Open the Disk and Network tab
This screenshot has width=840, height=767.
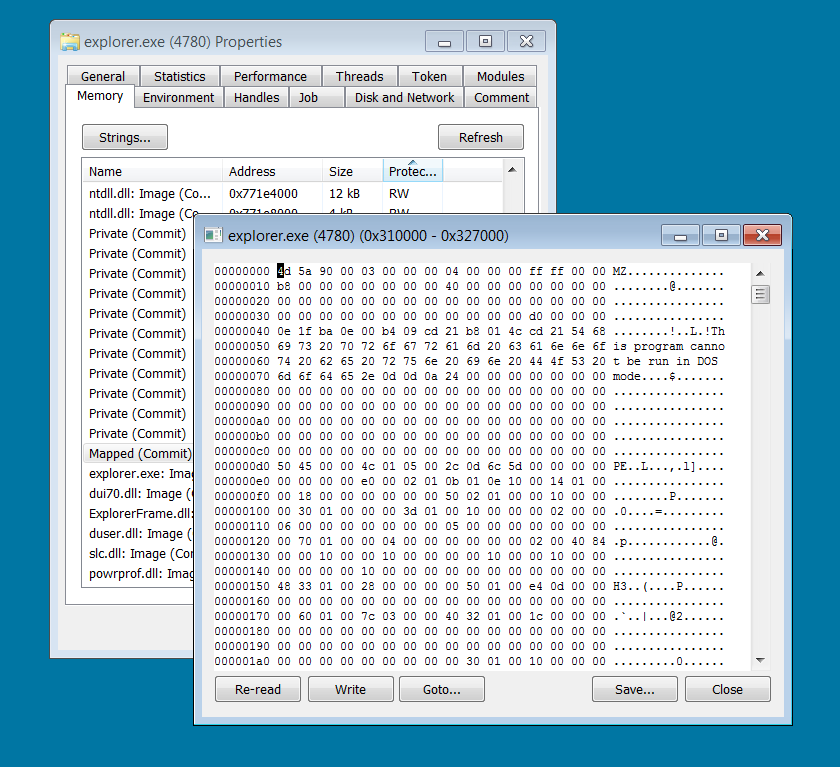click(404, 97)
